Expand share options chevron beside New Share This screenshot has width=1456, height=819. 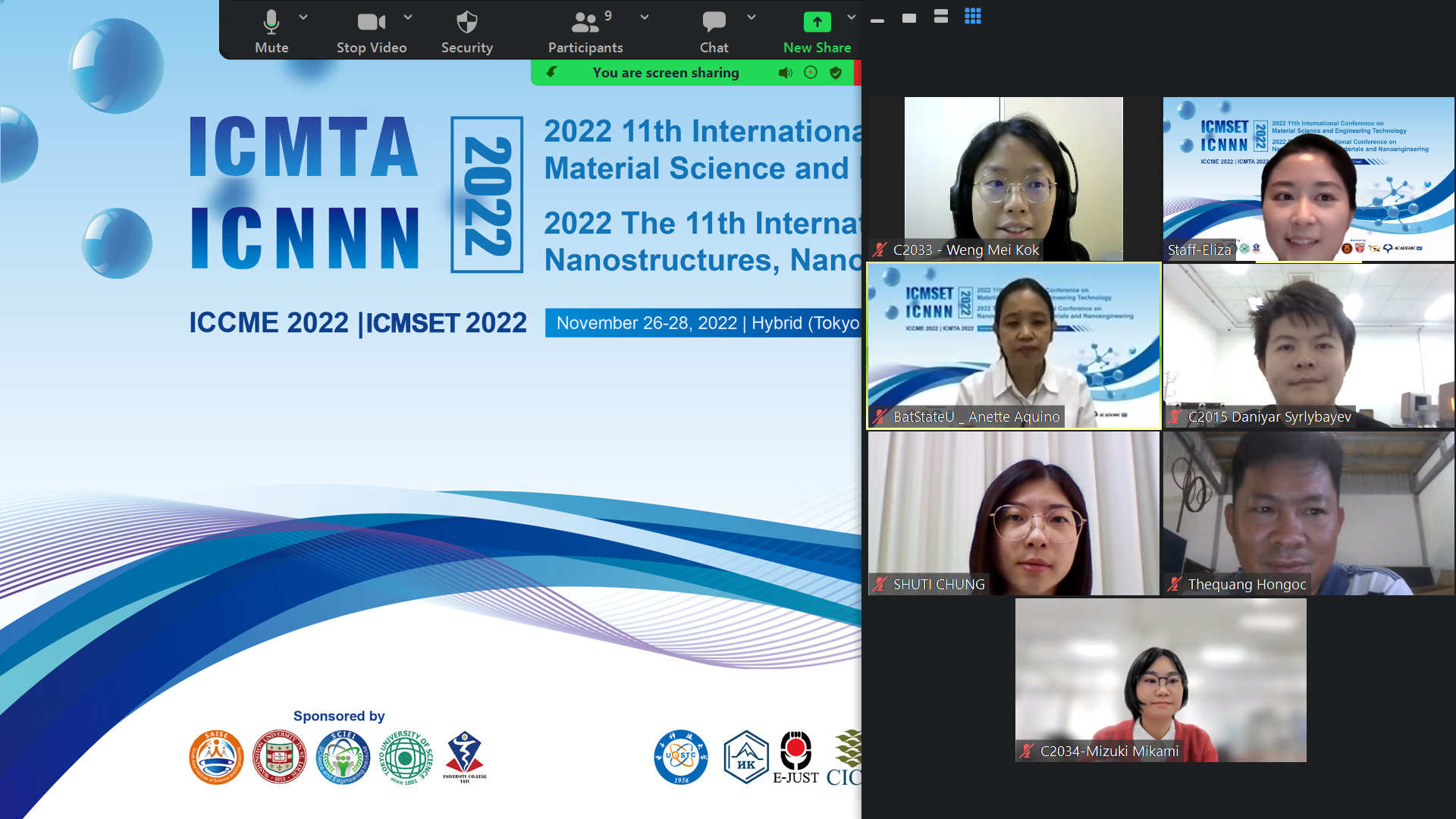click(852, 17)
